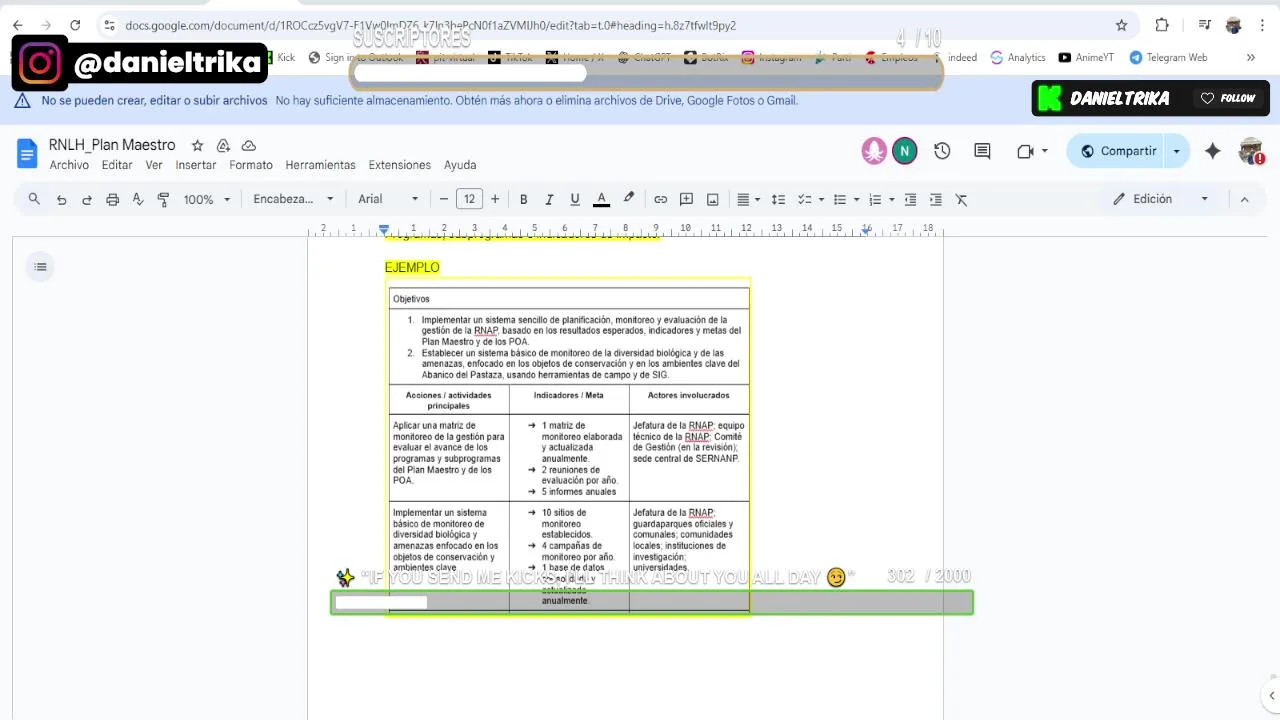Open the share options arrow beside Compartir
This screenshot has width=1280, height=720.
coord(1177,151)
